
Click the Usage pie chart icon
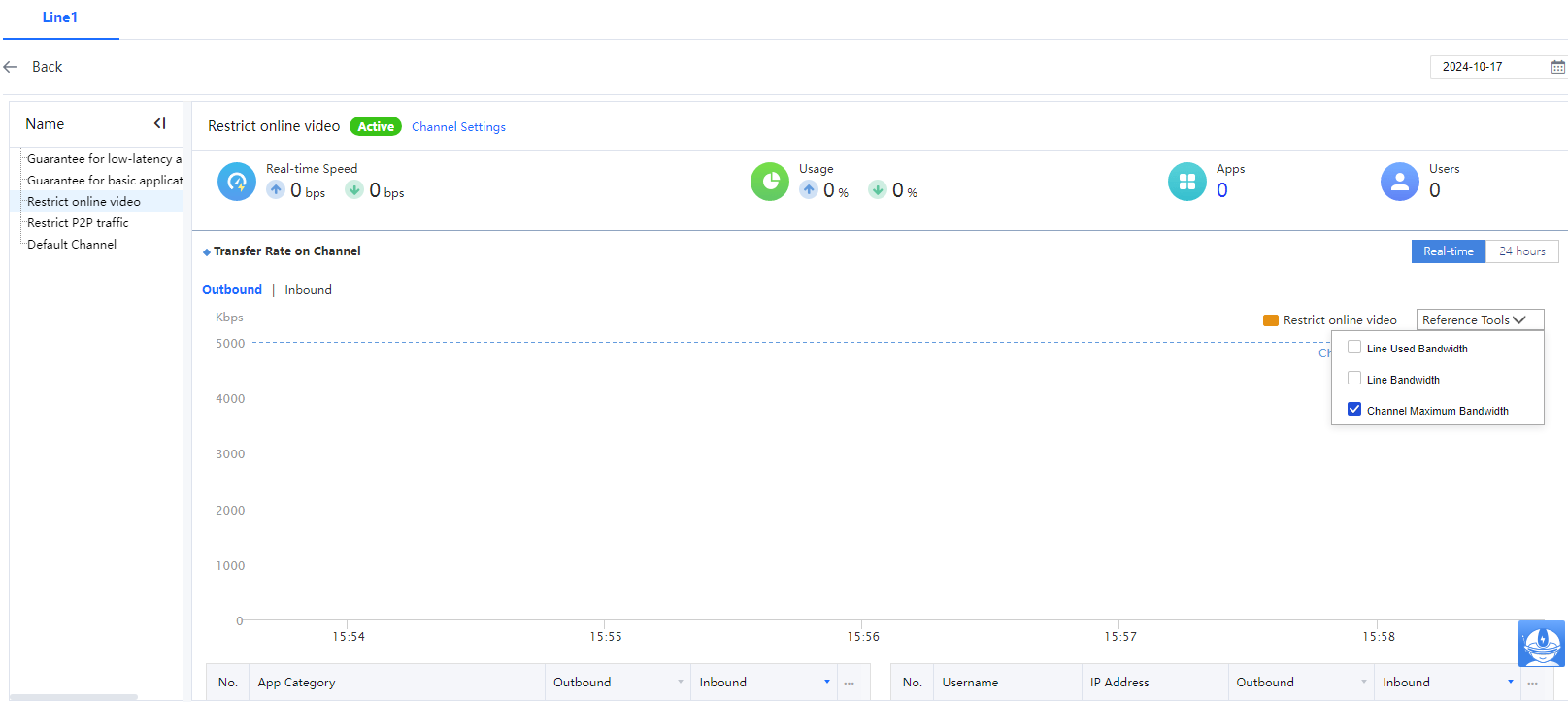click(770, 182)
